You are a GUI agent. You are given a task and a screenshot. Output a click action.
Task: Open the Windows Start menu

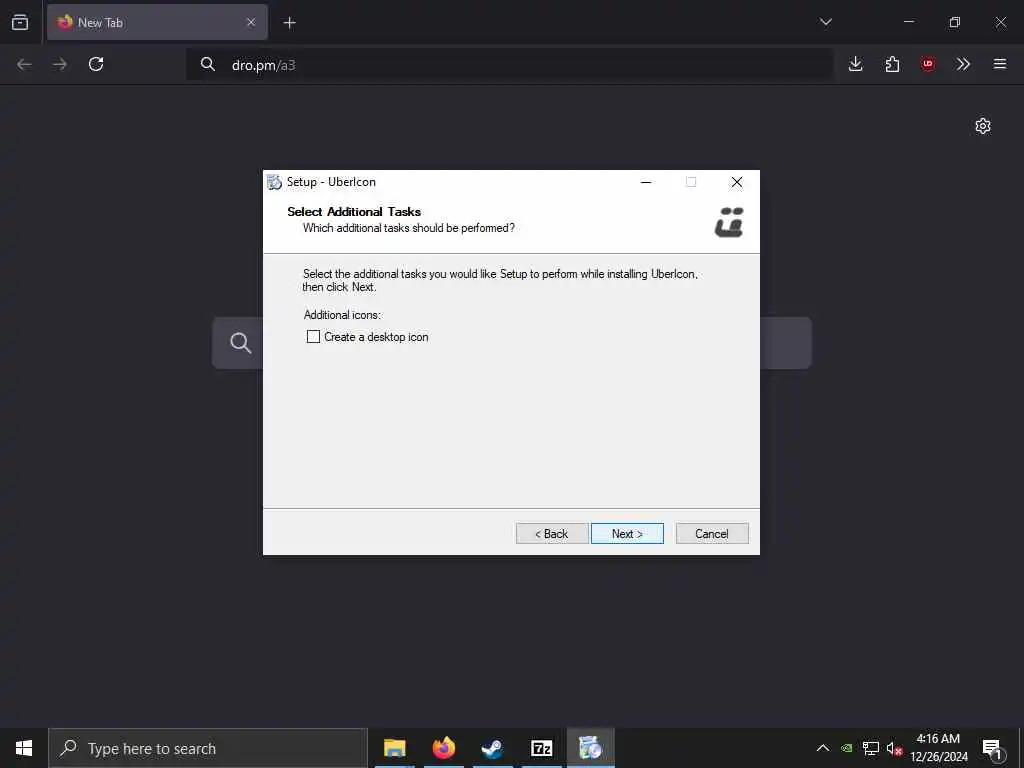click(x=24, y=748)
